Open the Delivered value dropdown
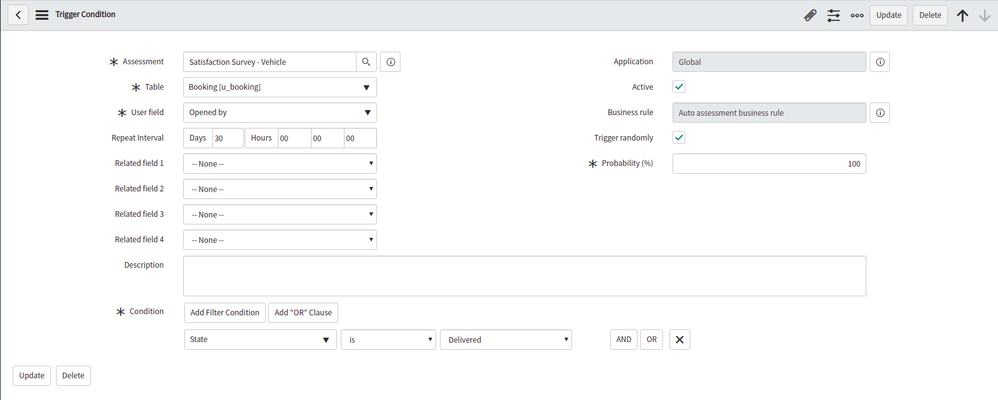Image resolution: width=998 pixels, height=400 pixels. tap(505, 339)
